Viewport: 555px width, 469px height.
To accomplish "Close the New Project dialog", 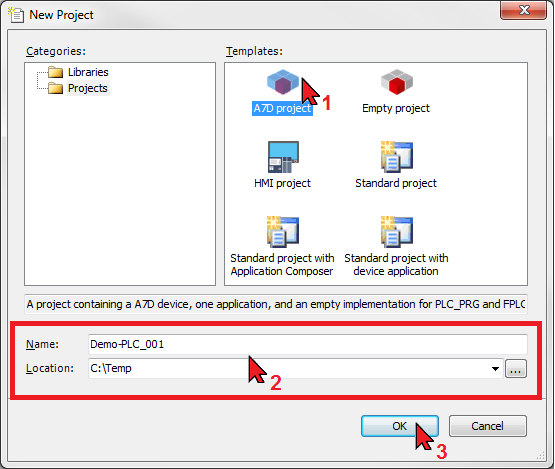I will click(x=523, y=10).
